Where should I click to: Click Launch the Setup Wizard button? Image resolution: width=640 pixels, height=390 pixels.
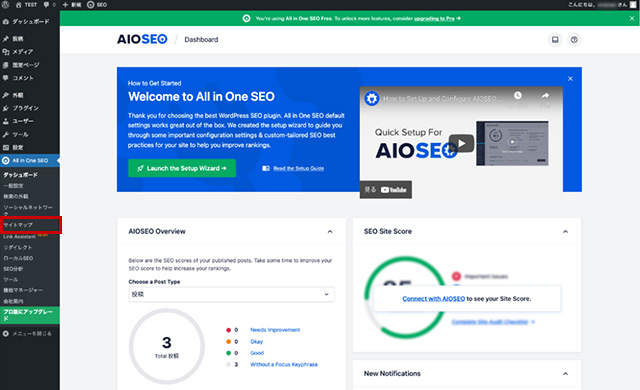182,168
